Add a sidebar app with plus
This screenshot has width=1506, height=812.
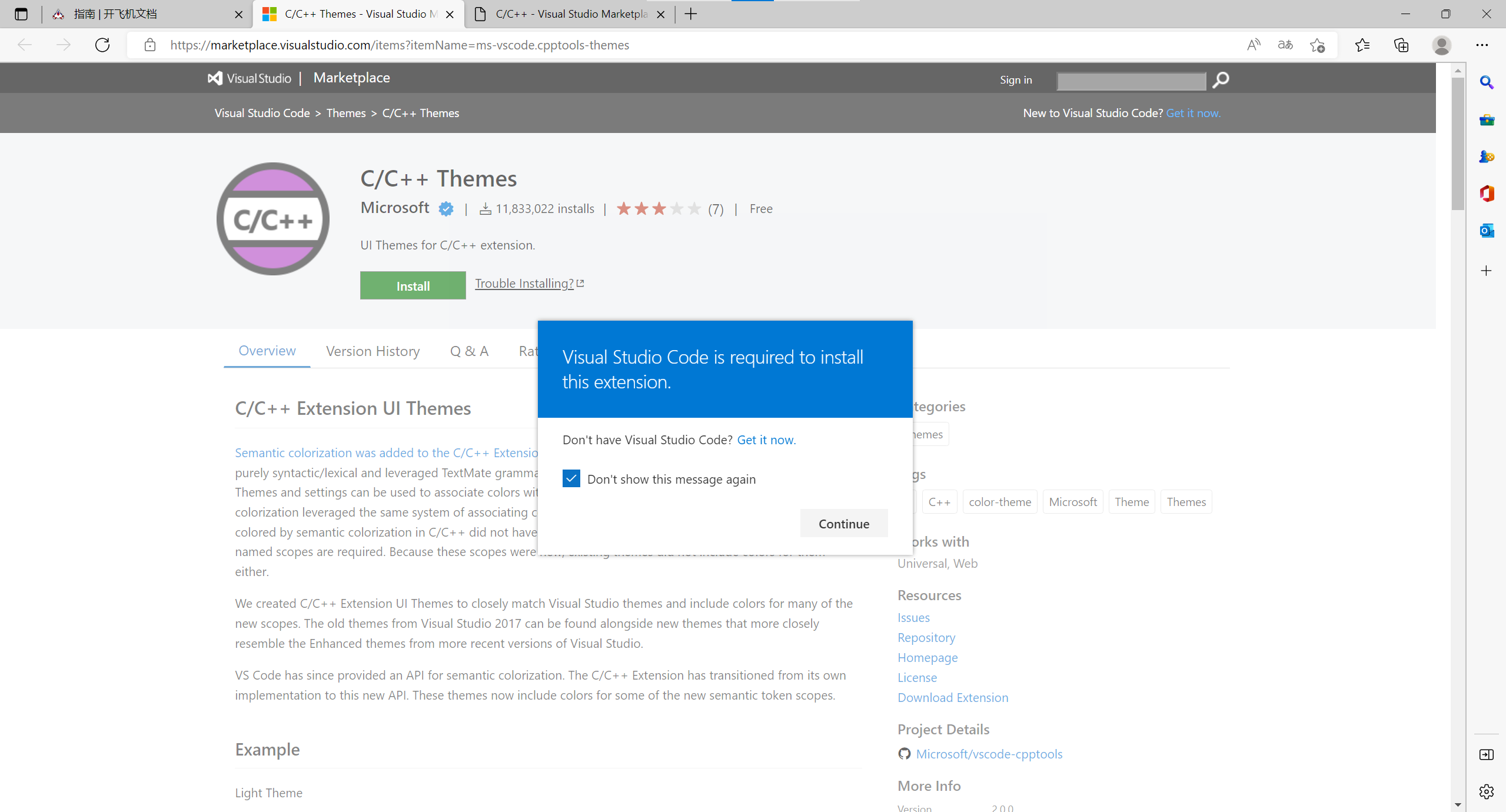click(1487, 271)
